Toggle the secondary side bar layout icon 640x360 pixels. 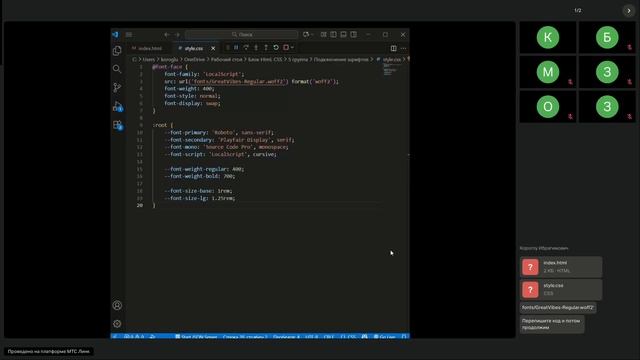[353, 35]
